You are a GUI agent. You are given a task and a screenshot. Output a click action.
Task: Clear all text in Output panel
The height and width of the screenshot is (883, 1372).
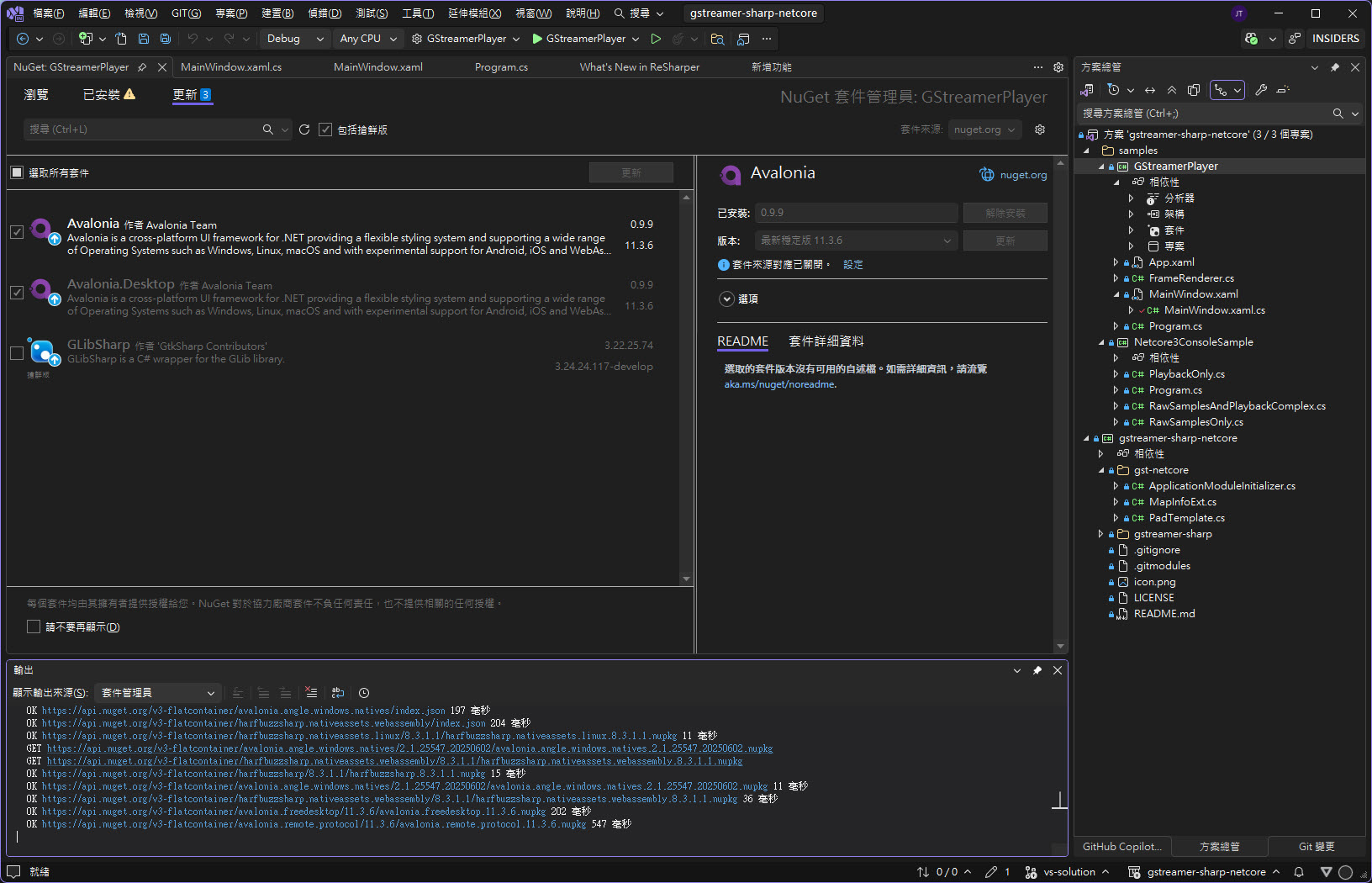[311, 693]
